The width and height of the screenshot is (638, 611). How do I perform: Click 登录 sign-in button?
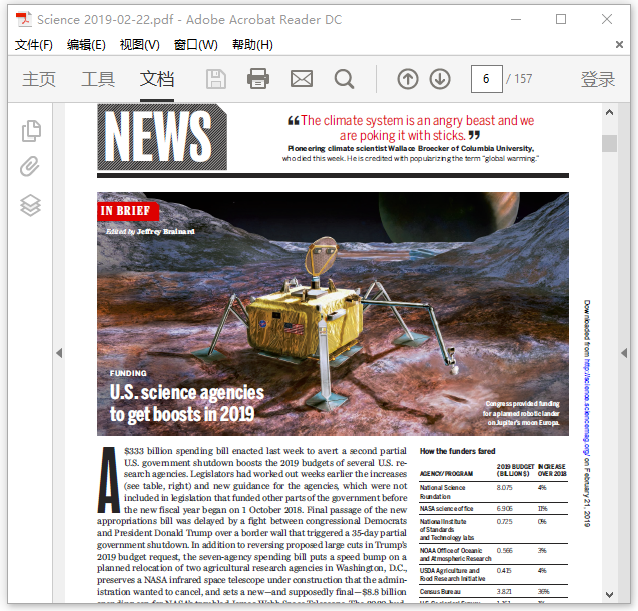coord(597,79)
